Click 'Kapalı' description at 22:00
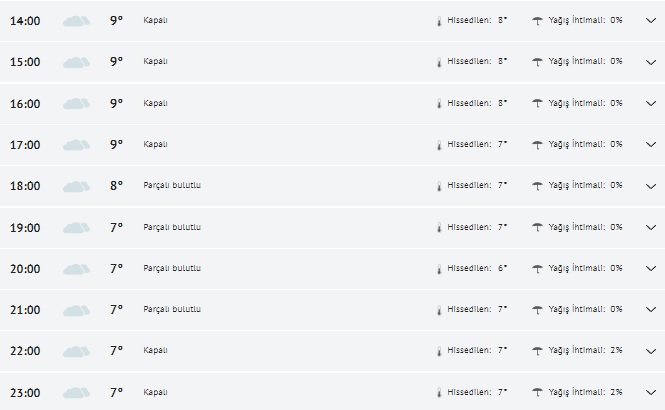Screen dimensions: 665x410 [156, 351]
